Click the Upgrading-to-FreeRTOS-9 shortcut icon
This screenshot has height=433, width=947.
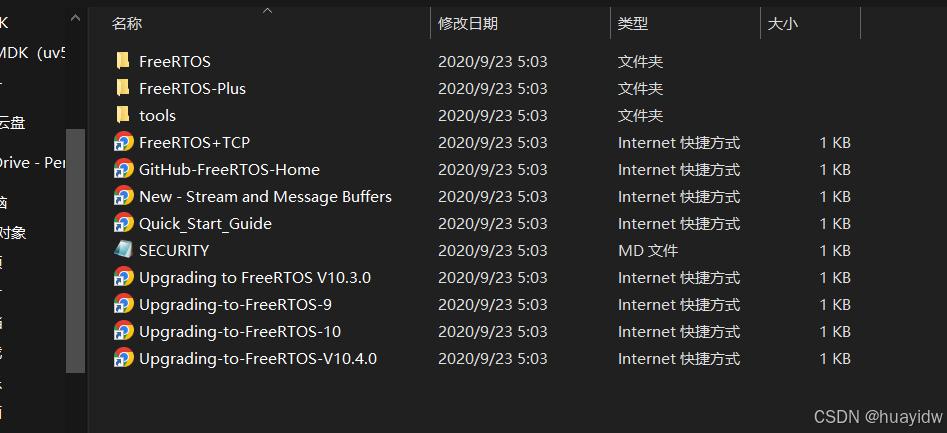[124, 304]
